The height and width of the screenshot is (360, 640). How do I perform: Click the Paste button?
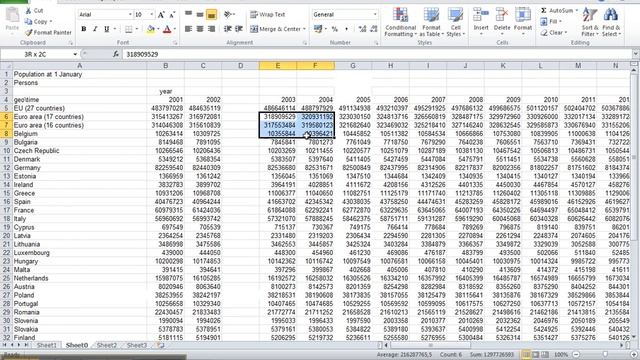12,19
